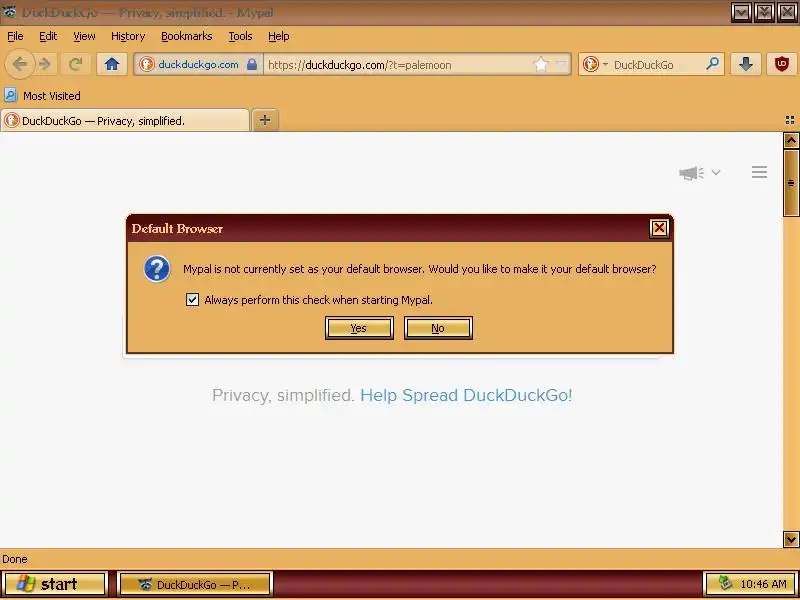Click the Privacy, simplified. tagline text
Image resolution: width=800 pixels, height=600 pixels.
coord(283,395)
